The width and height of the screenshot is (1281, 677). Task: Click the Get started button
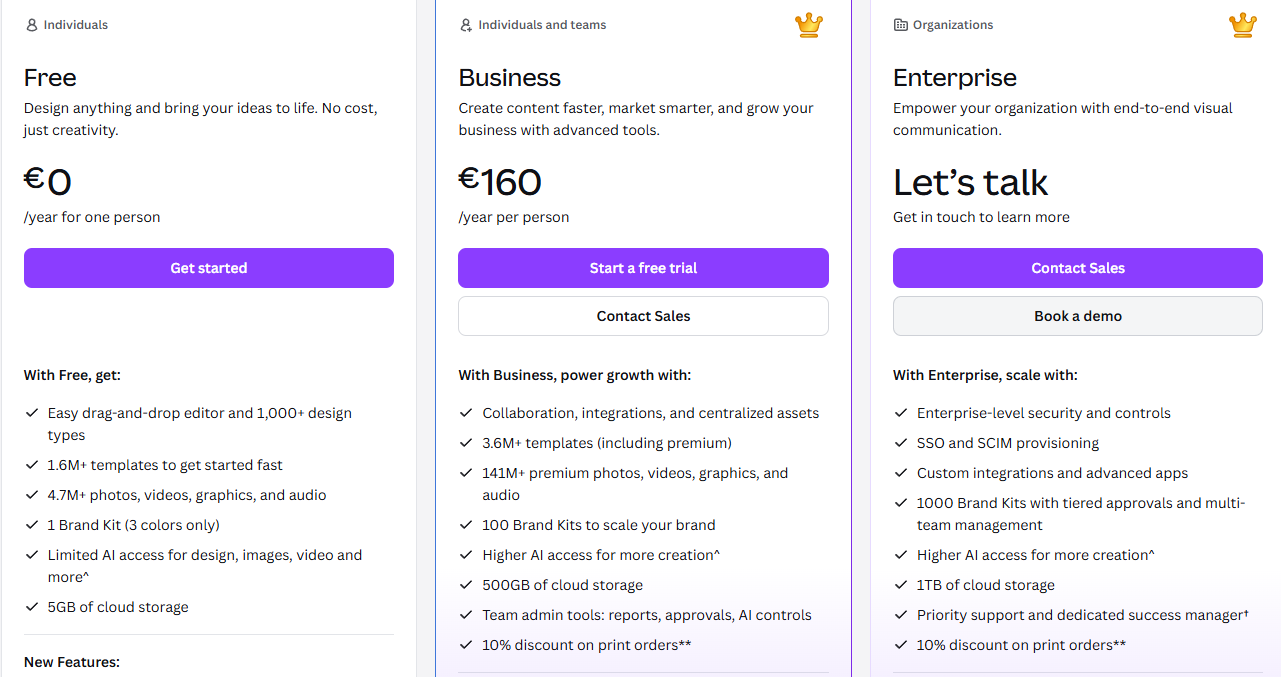pyautogui.click(x=209, y=268)
